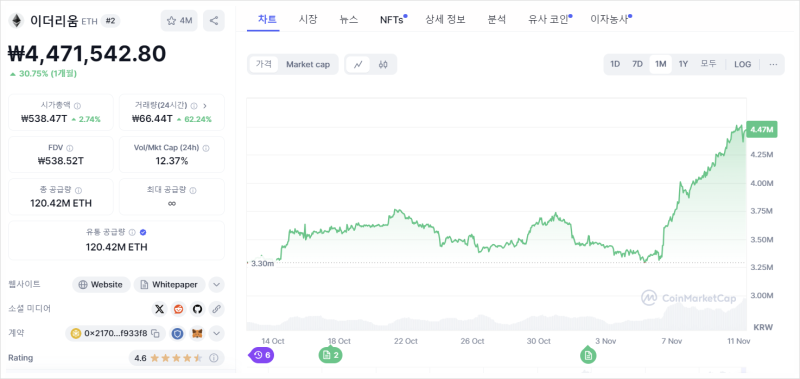The height and width of the screenshot is (379, 800).
Task: Click the MetaMask fox icon
Action: point(197,333)
